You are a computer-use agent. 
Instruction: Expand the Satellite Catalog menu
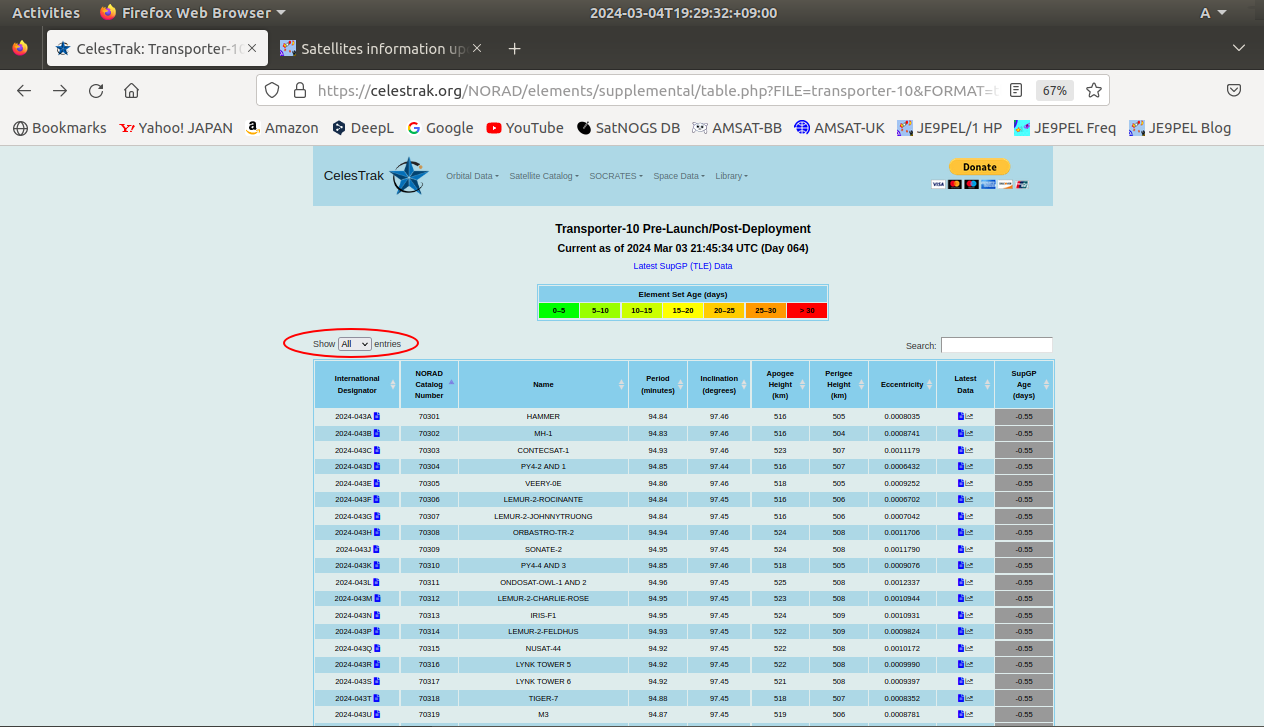click(x=545, y=176)
